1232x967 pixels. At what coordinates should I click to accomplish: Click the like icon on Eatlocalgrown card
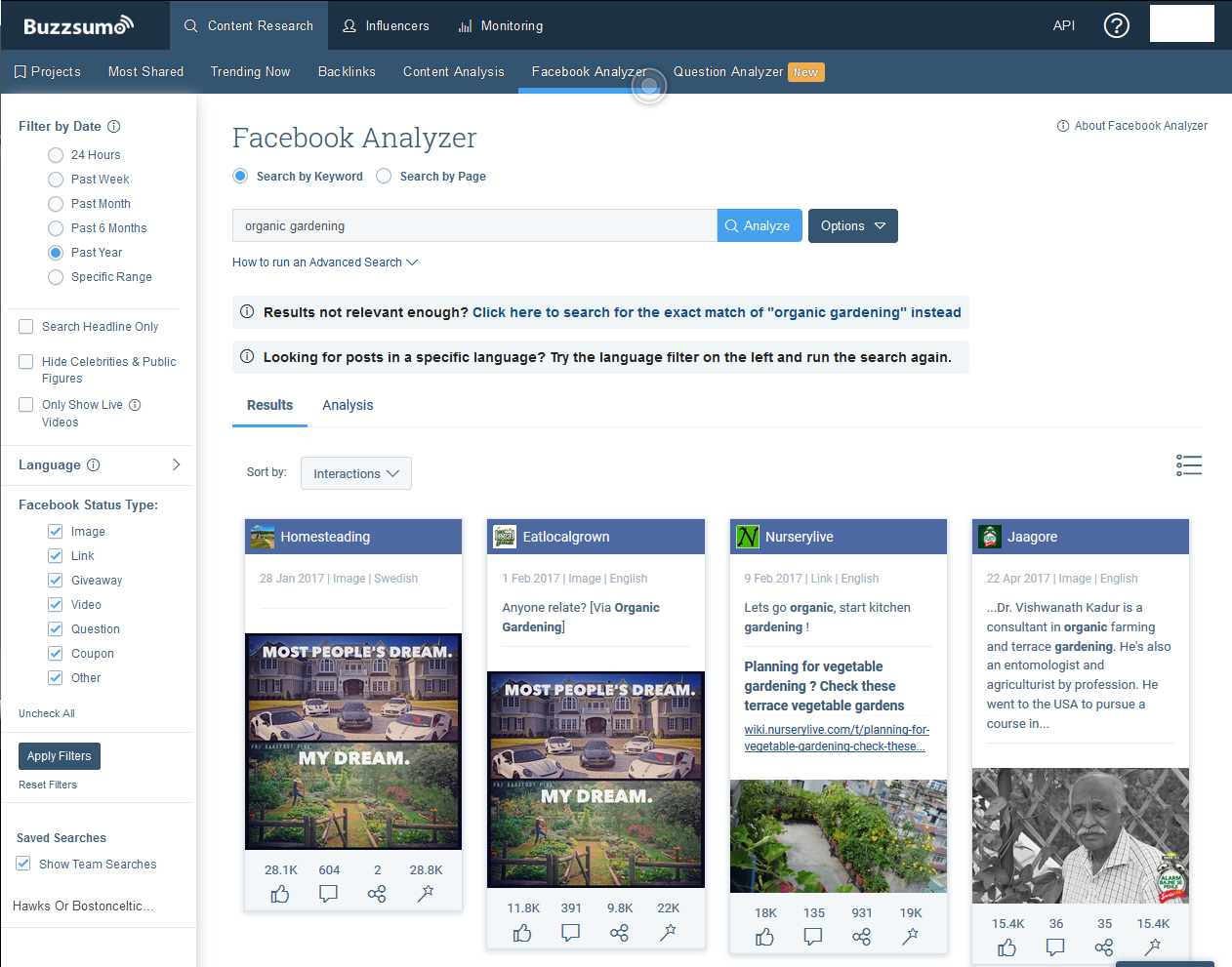[x=522, y=933]
